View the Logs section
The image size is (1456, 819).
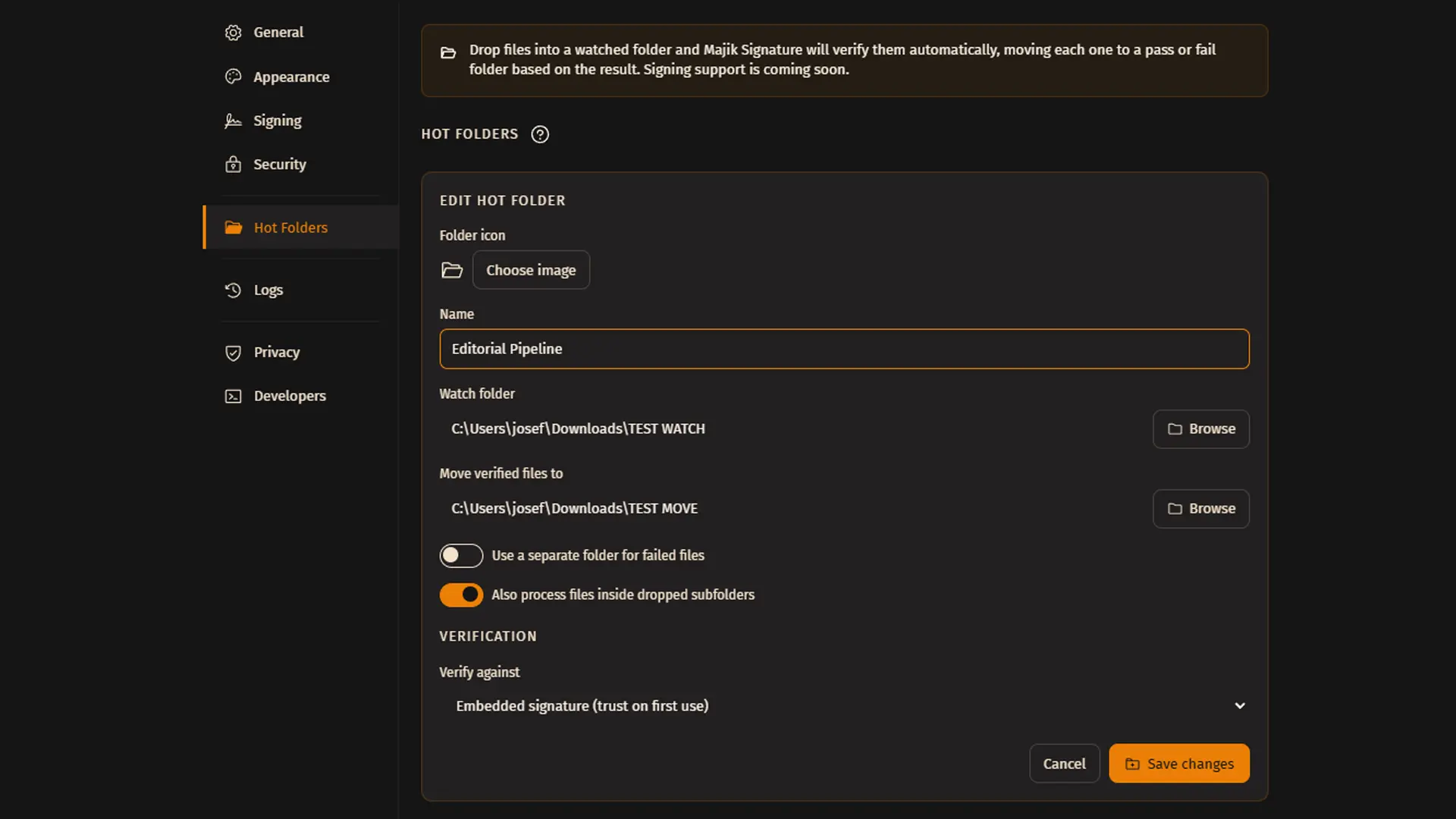click(x=301, y=290)
